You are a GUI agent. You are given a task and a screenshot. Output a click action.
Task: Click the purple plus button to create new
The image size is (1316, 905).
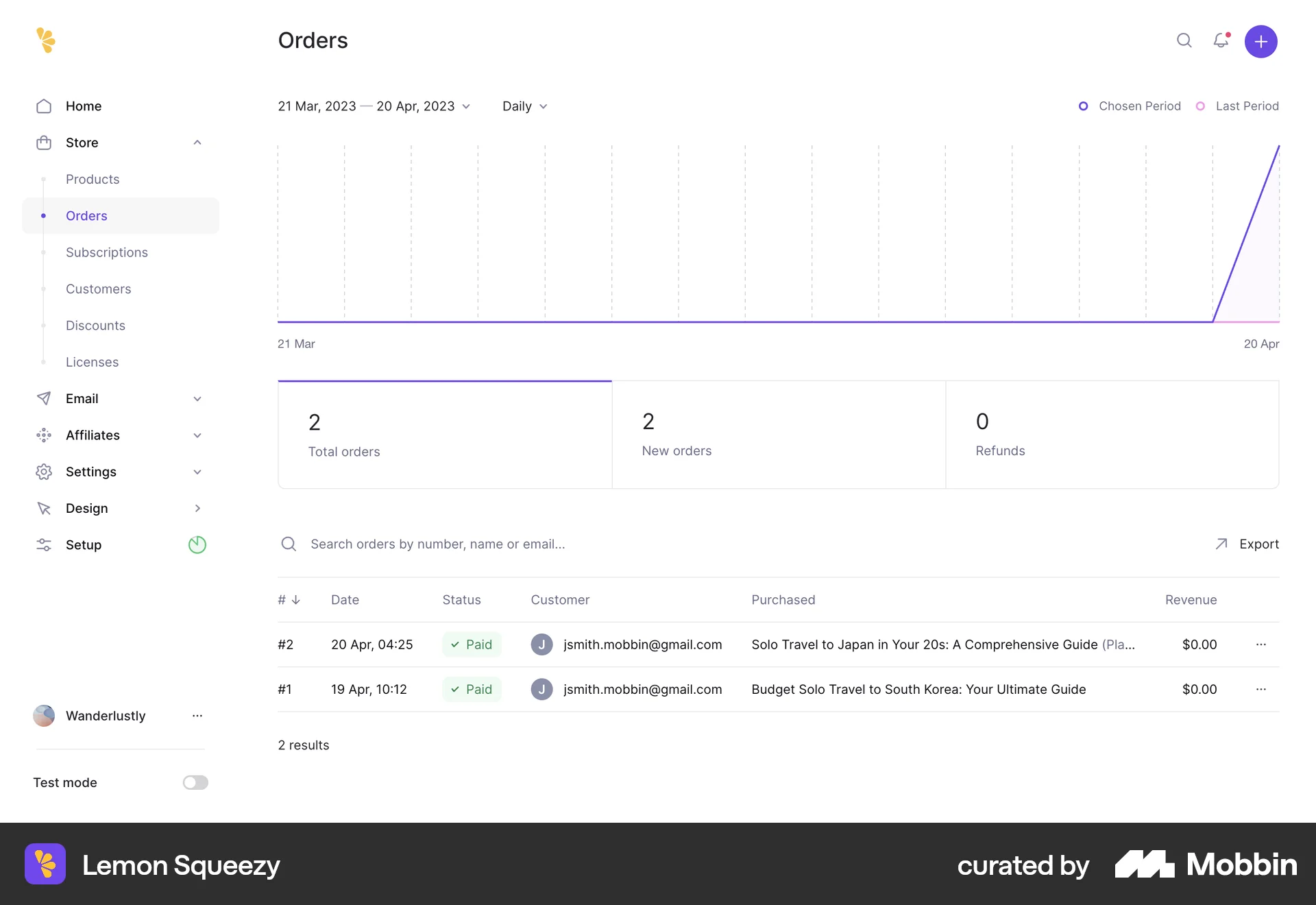click(x=1260, y=41)
